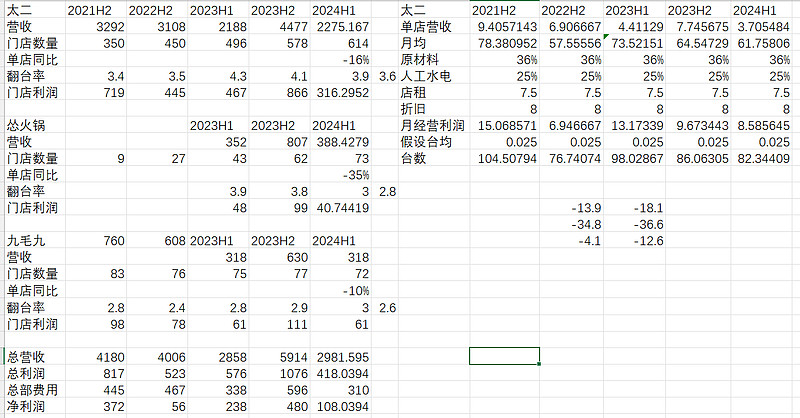
Task: Select the cell showing 316.2952
Action: pyautogui.click(x=341, y=92)
